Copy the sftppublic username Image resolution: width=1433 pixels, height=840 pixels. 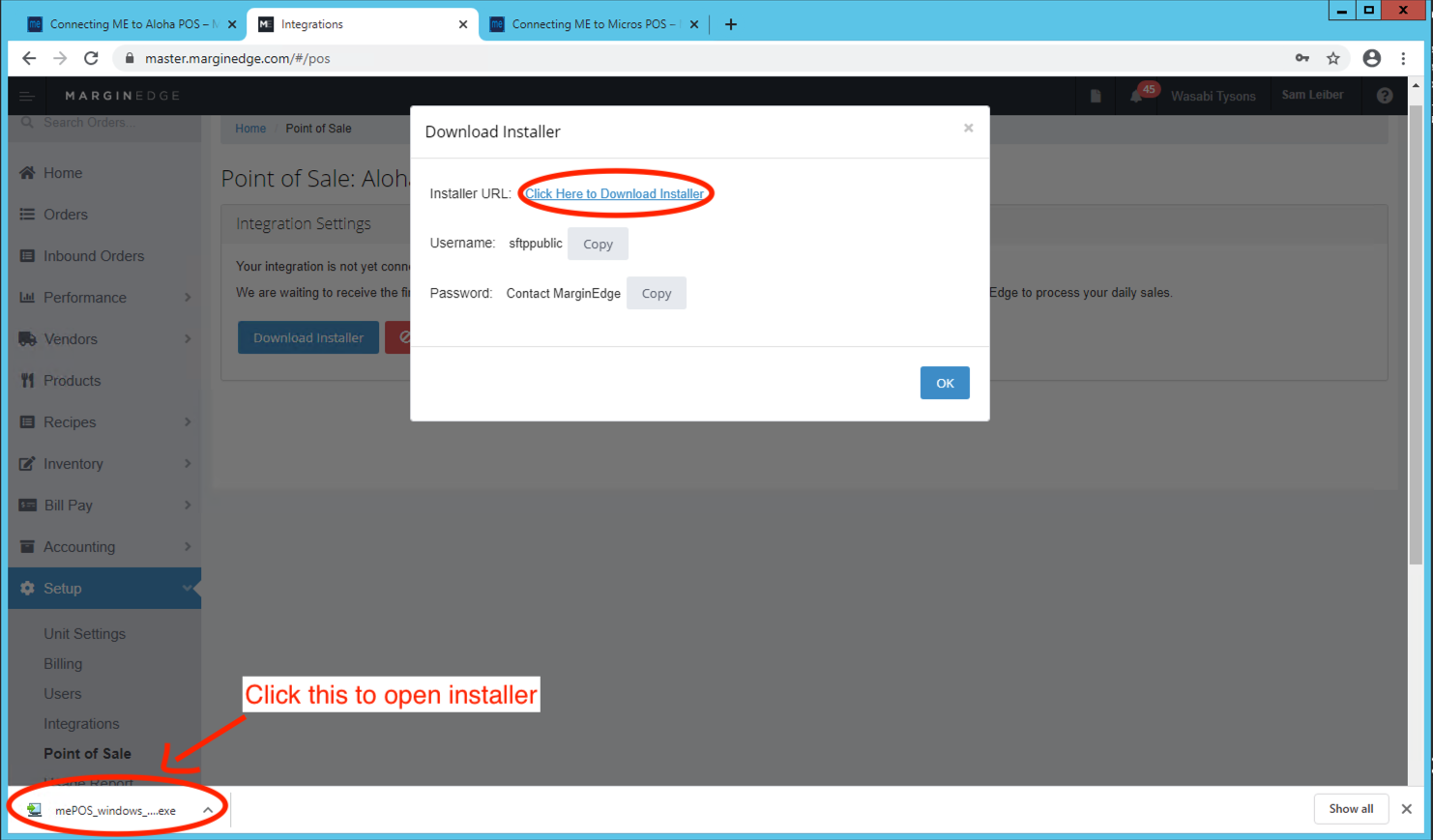click(x=598, y=245)
